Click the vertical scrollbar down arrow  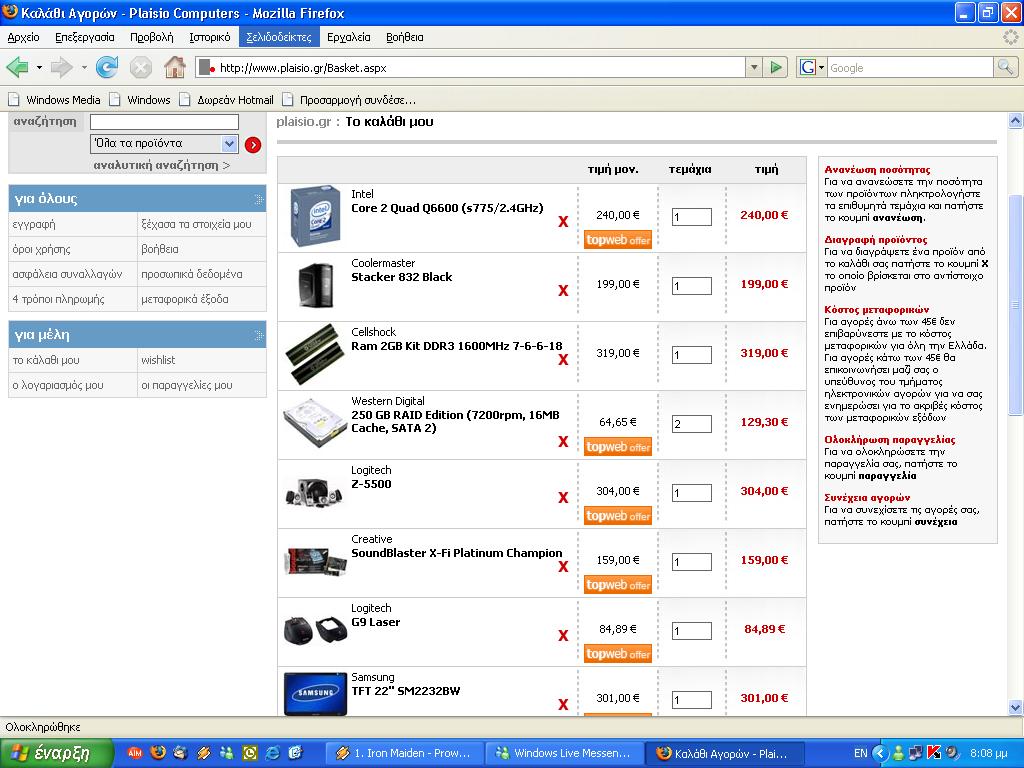coord(1015,707)
